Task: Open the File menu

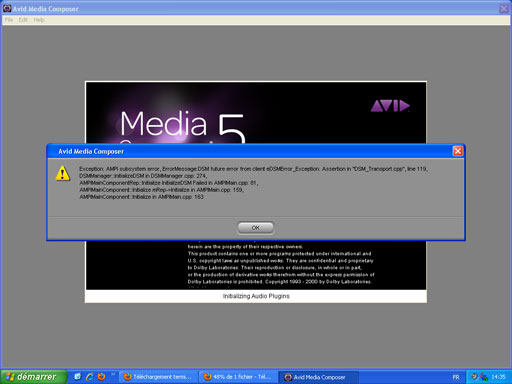Action: 9,20
